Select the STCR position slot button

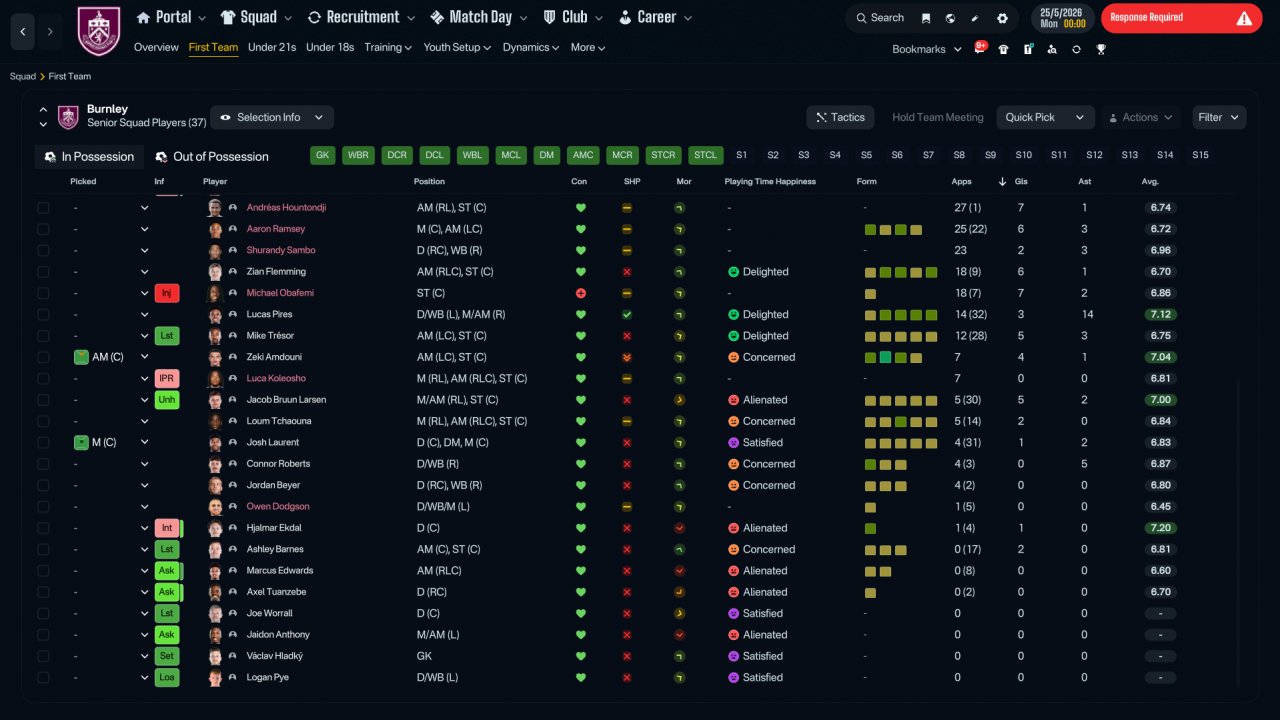[x=662, y=155]
